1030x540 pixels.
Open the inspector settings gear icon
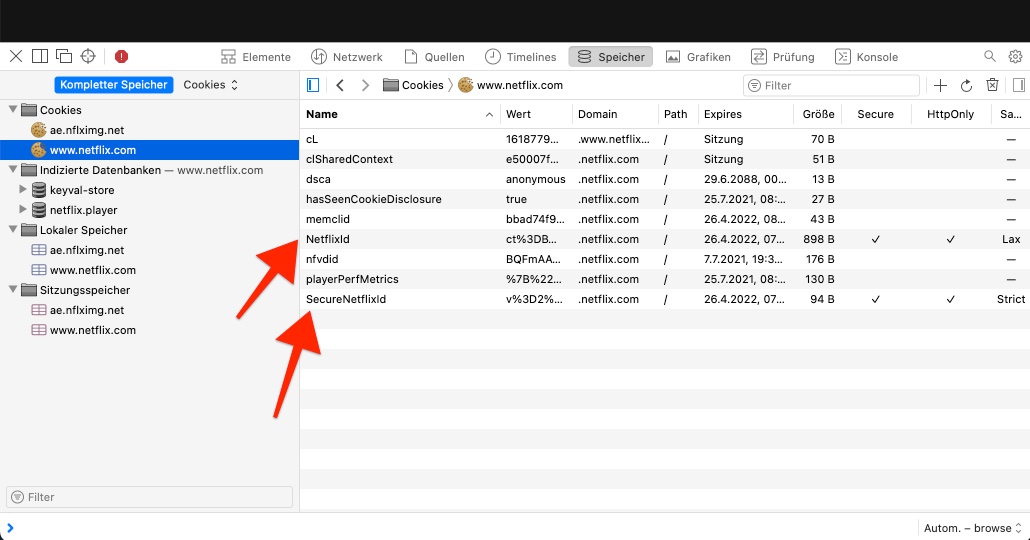(x=1015, y=57)
